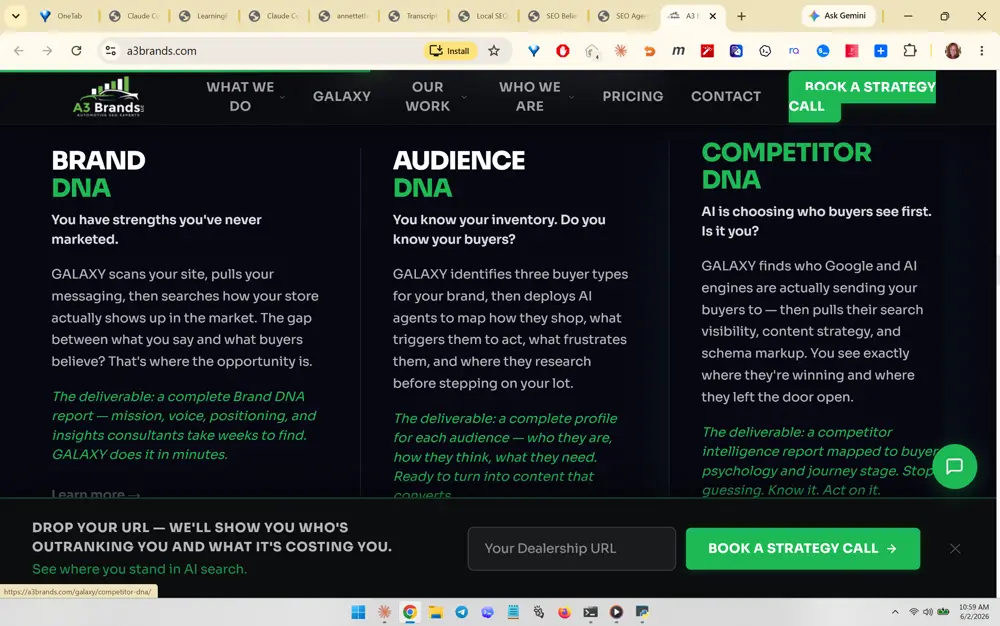Click the address bar URL a3brands.com
Viewport: 1000px width, 626px height.
(161, 50)
